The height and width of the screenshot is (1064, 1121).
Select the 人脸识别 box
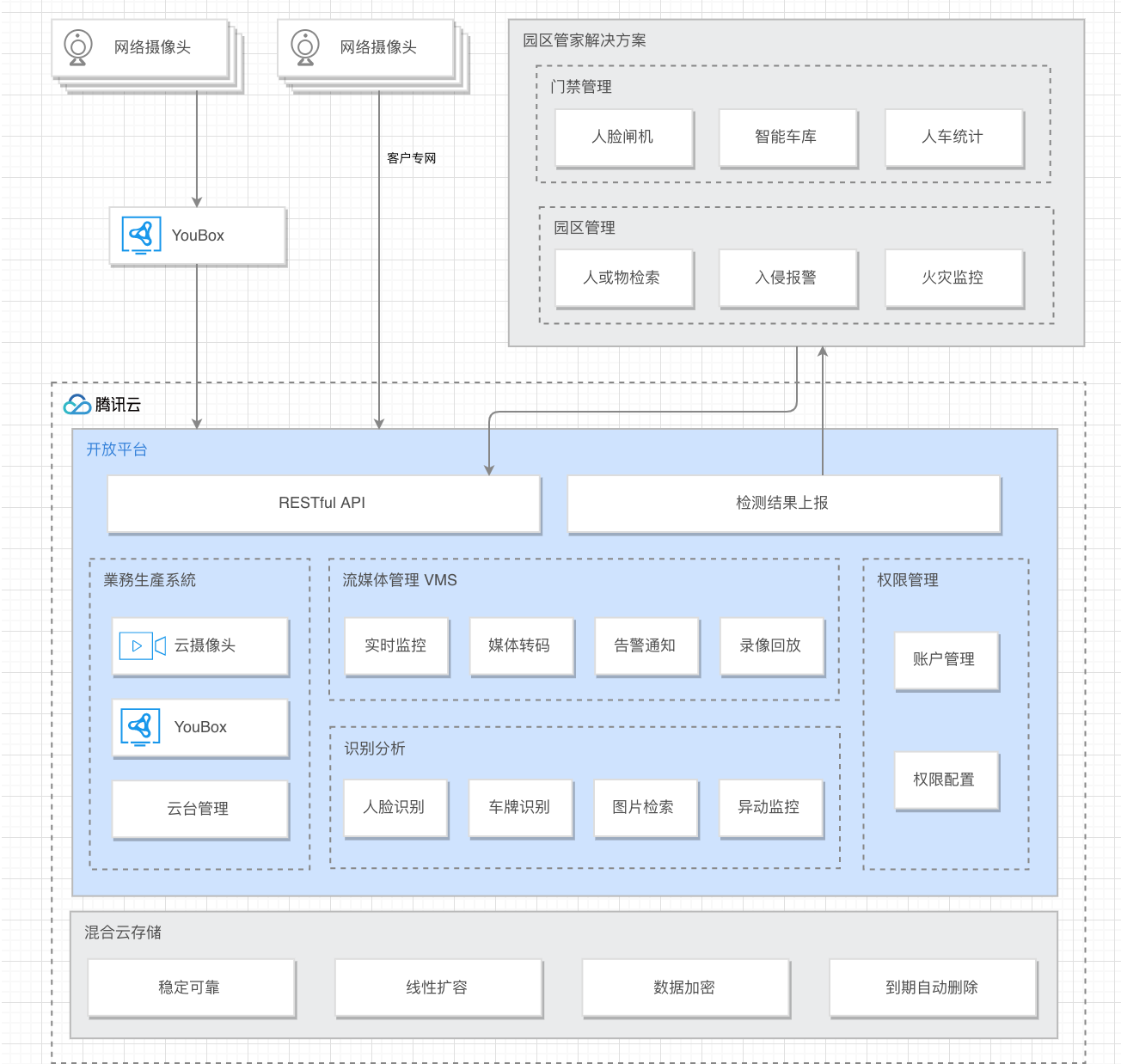pyautogui.click(x=395, y=808)
